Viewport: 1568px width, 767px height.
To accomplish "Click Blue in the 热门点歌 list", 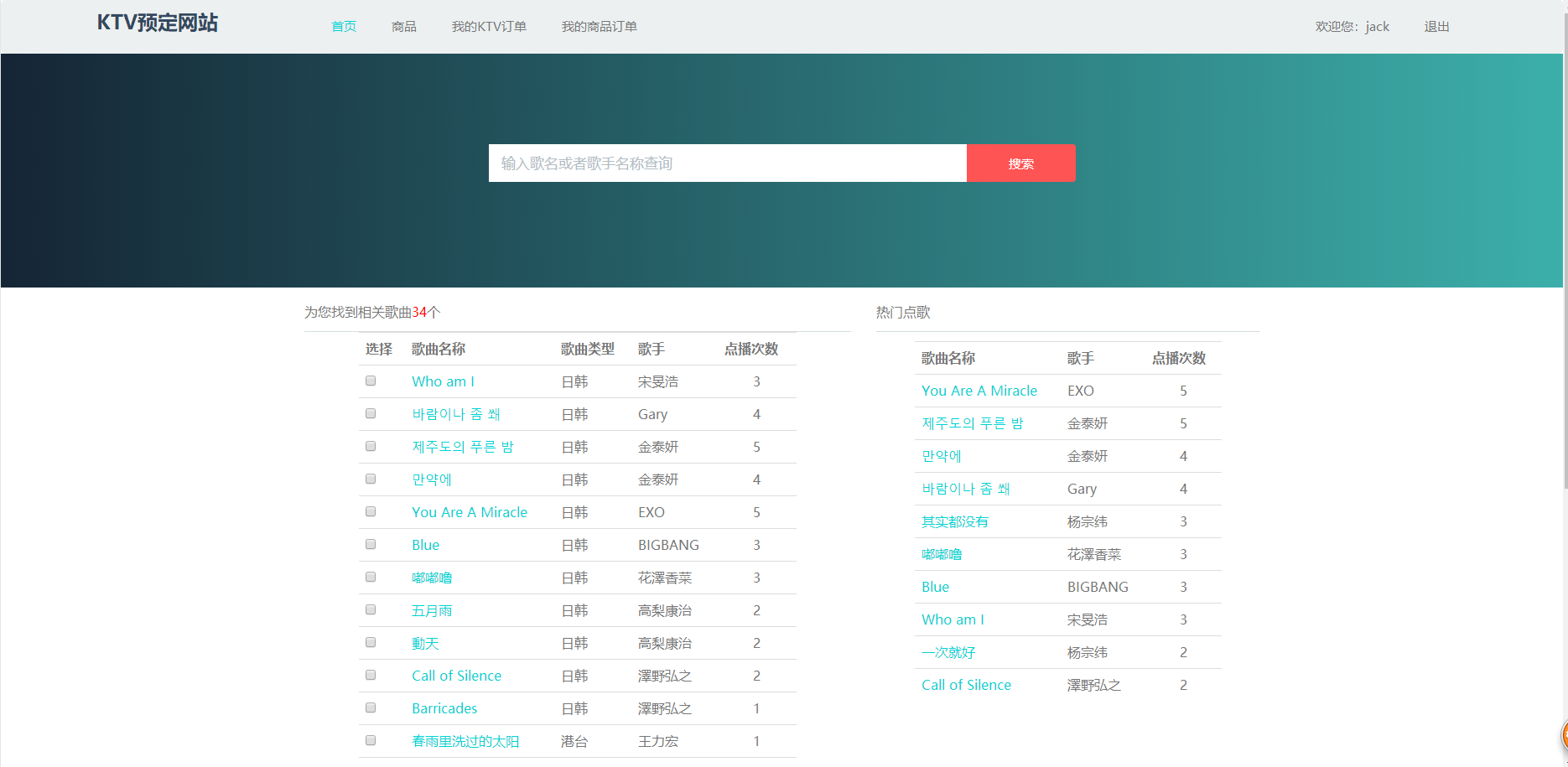I will click(934, 586).
